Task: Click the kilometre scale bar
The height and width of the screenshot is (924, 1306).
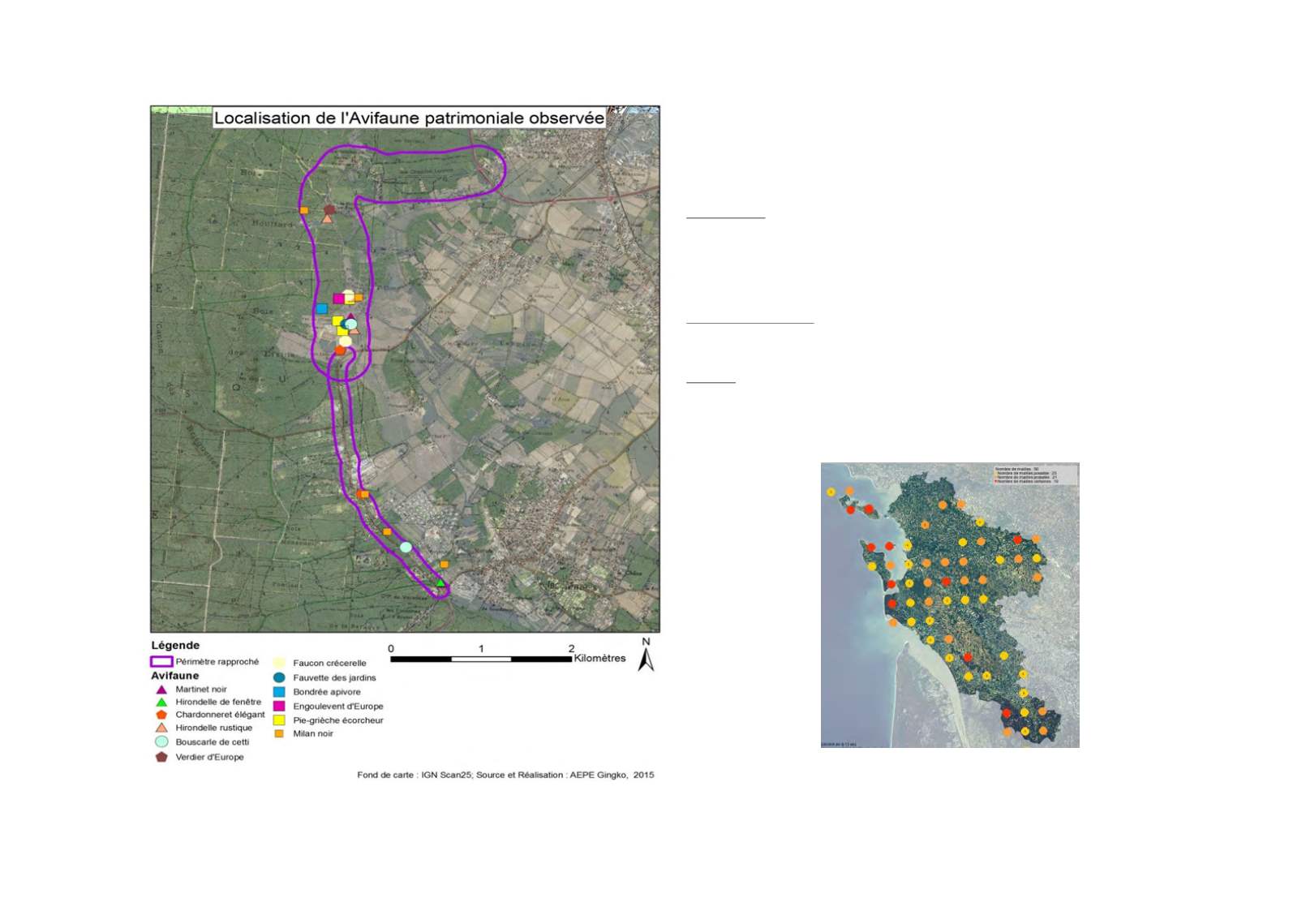Action: 481,659
